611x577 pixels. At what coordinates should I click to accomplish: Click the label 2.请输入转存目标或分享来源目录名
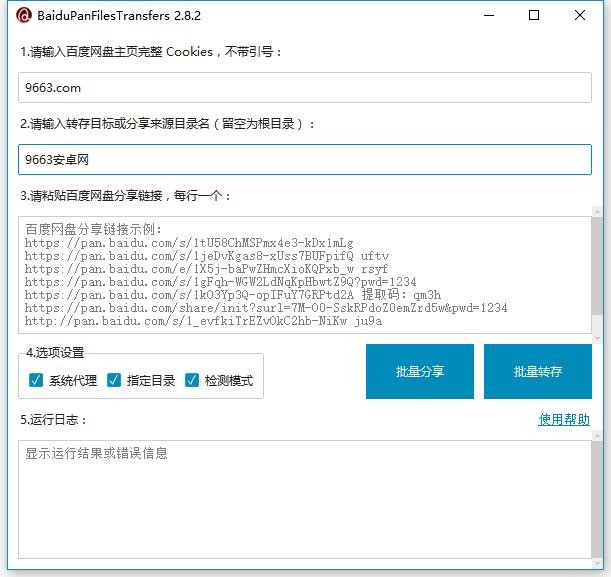[x=167, y=124]
